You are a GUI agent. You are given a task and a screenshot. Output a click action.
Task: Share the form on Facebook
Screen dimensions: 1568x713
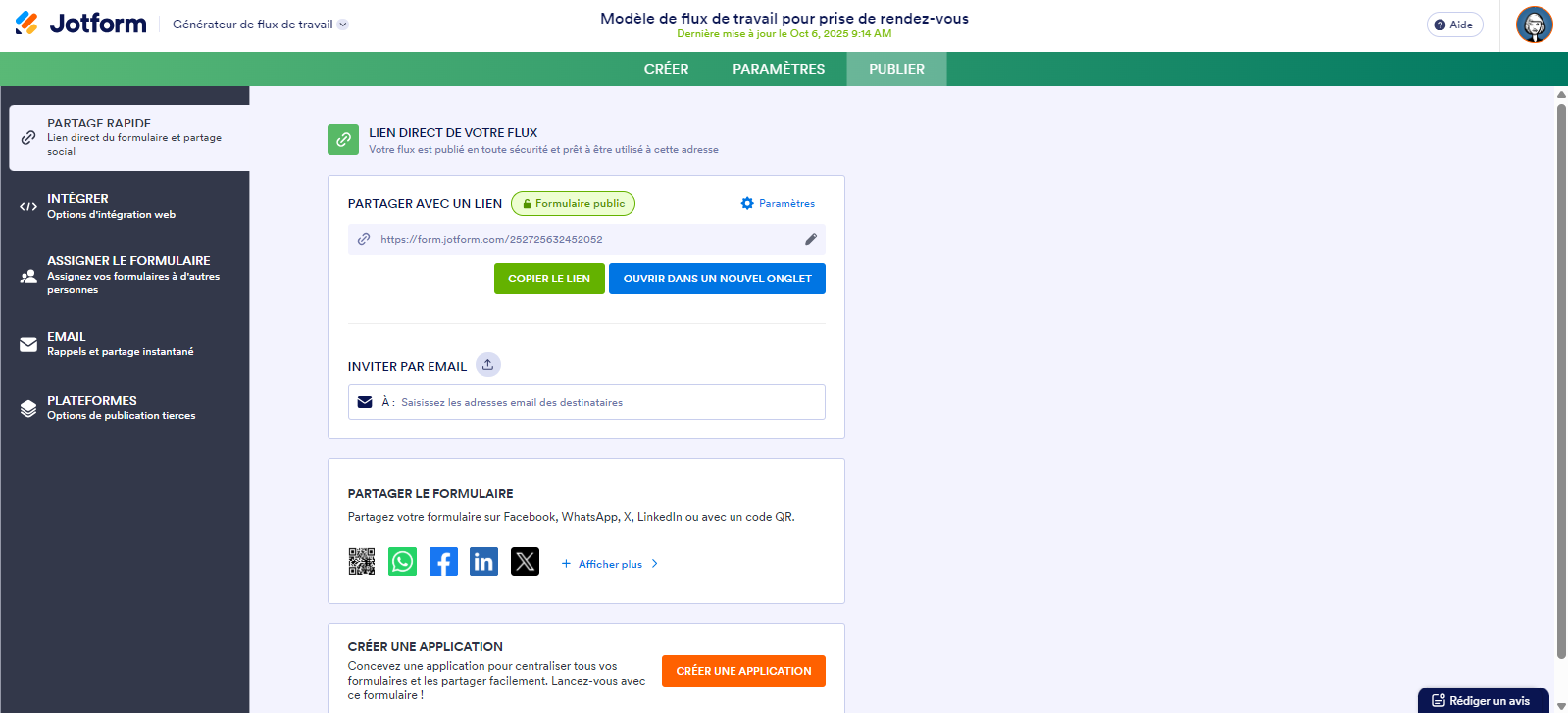pyautogui.click(x=443, y=562)
